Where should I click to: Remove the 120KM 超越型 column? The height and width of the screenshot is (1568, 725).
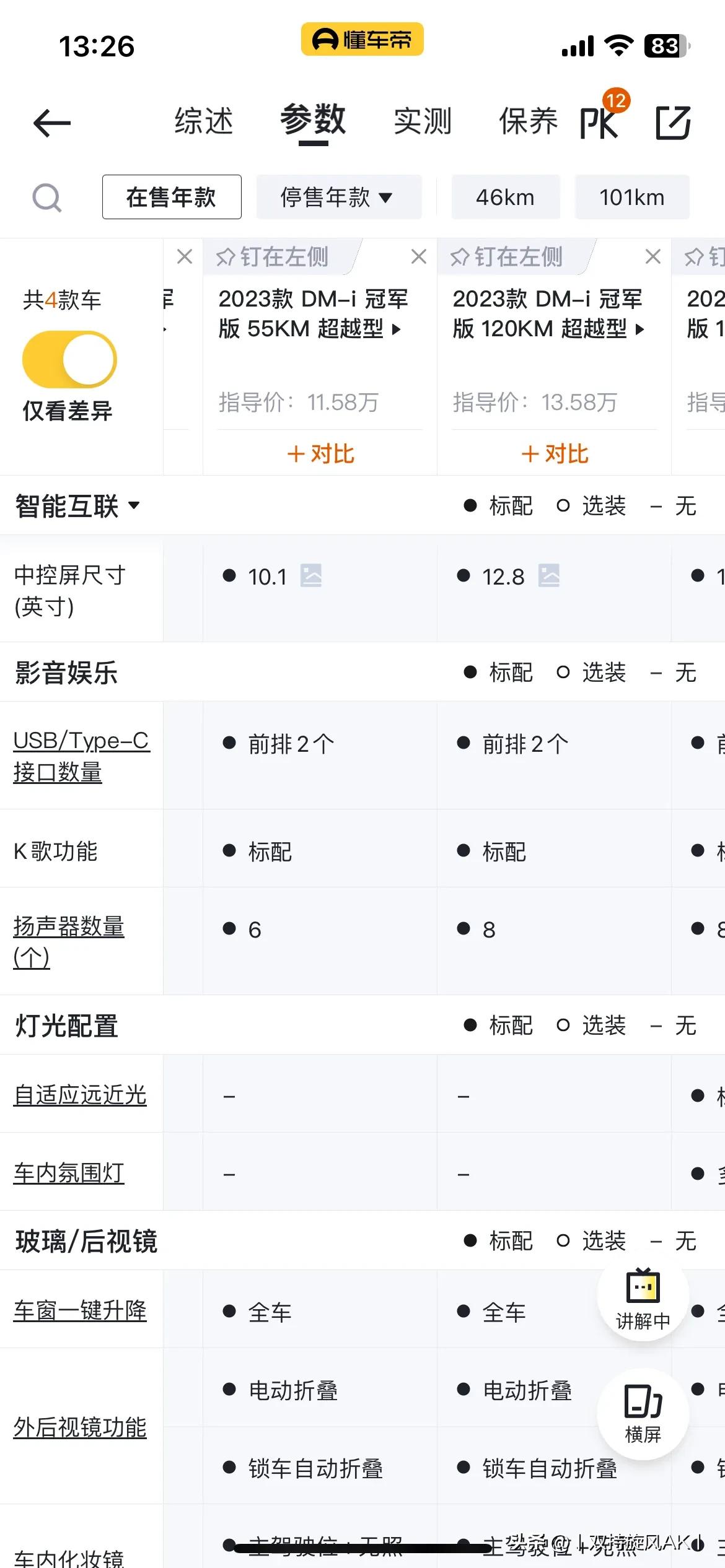pyautogui.click(x=652, y=256)
